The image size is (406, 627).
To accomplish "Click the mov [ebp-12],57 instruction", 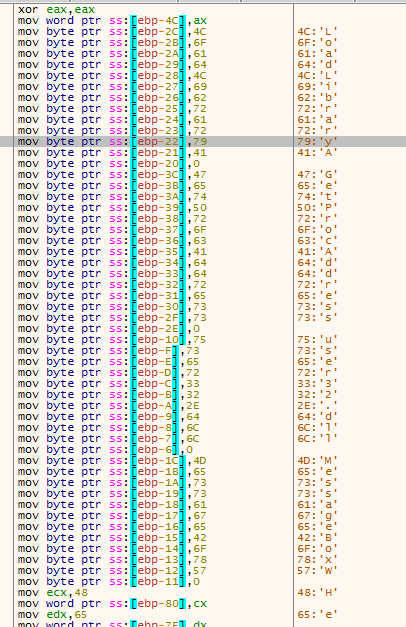I will [x=112, y=571].
